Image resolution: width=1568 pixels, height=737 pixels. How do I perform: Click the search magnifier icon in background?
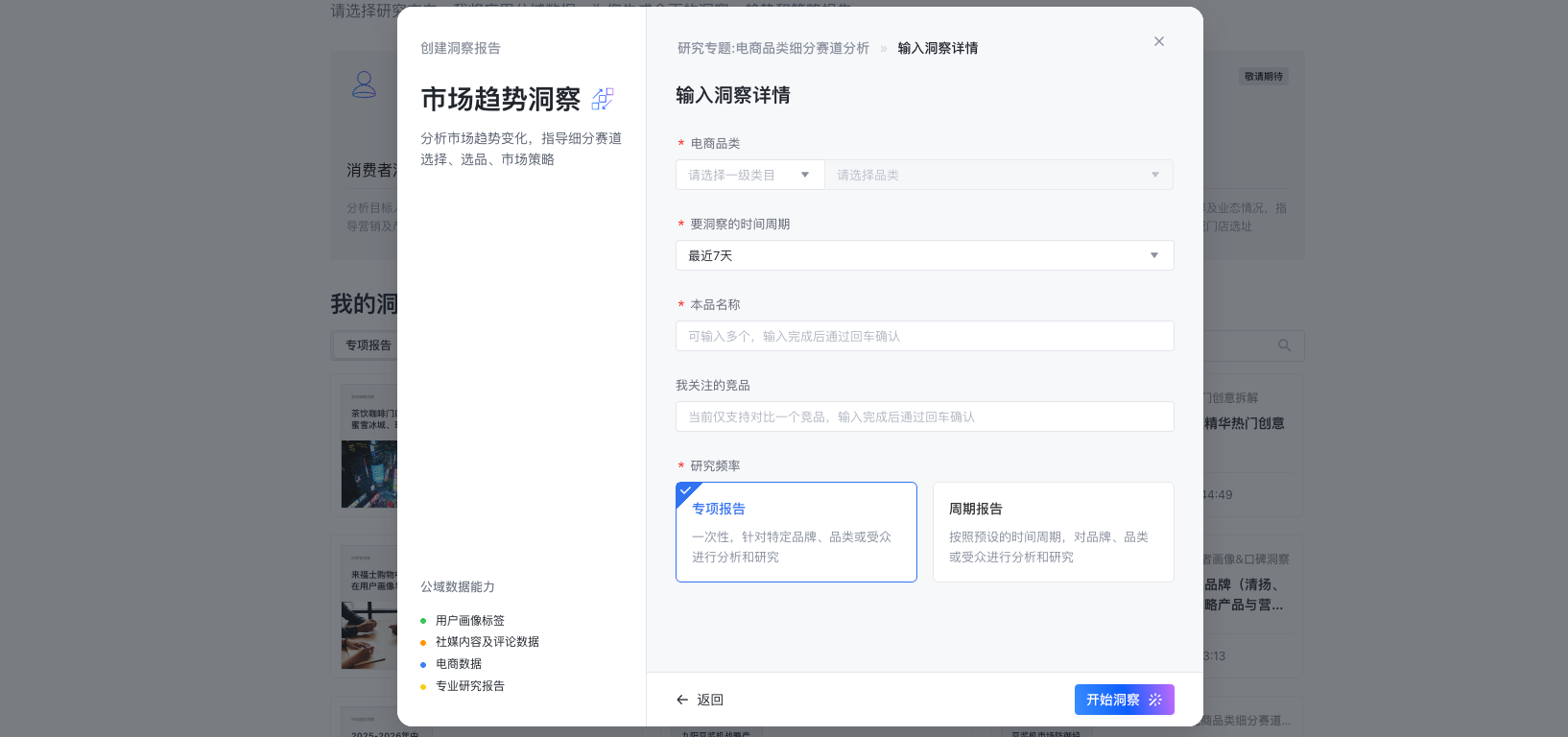coord(1284,345)
